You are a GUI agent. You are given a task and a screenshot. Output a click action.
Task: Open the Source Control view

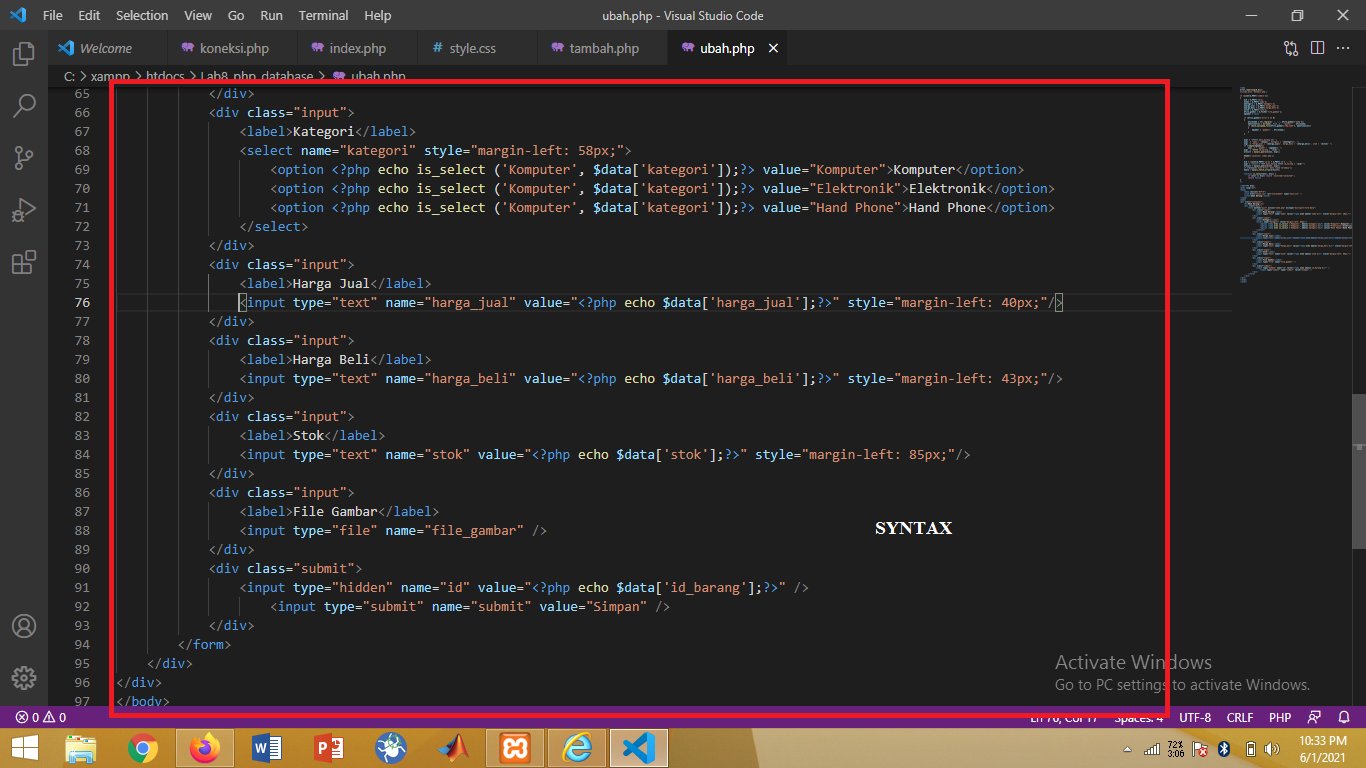[x=23, y=157]
